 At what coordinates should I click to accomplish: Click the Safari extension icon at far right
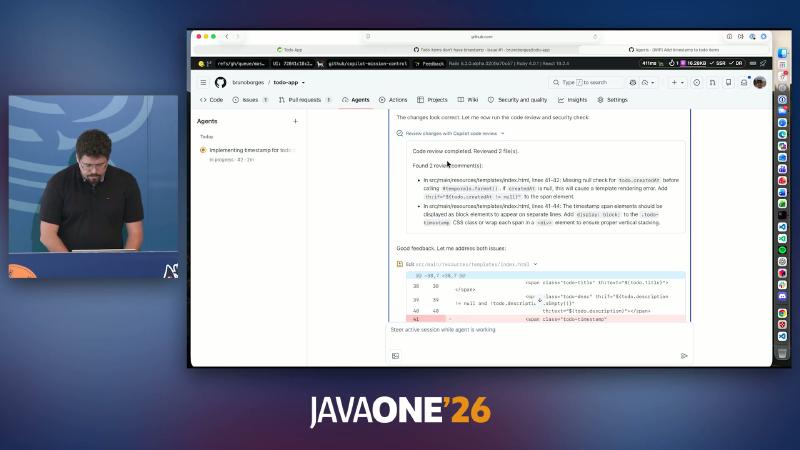coord(764,37)
